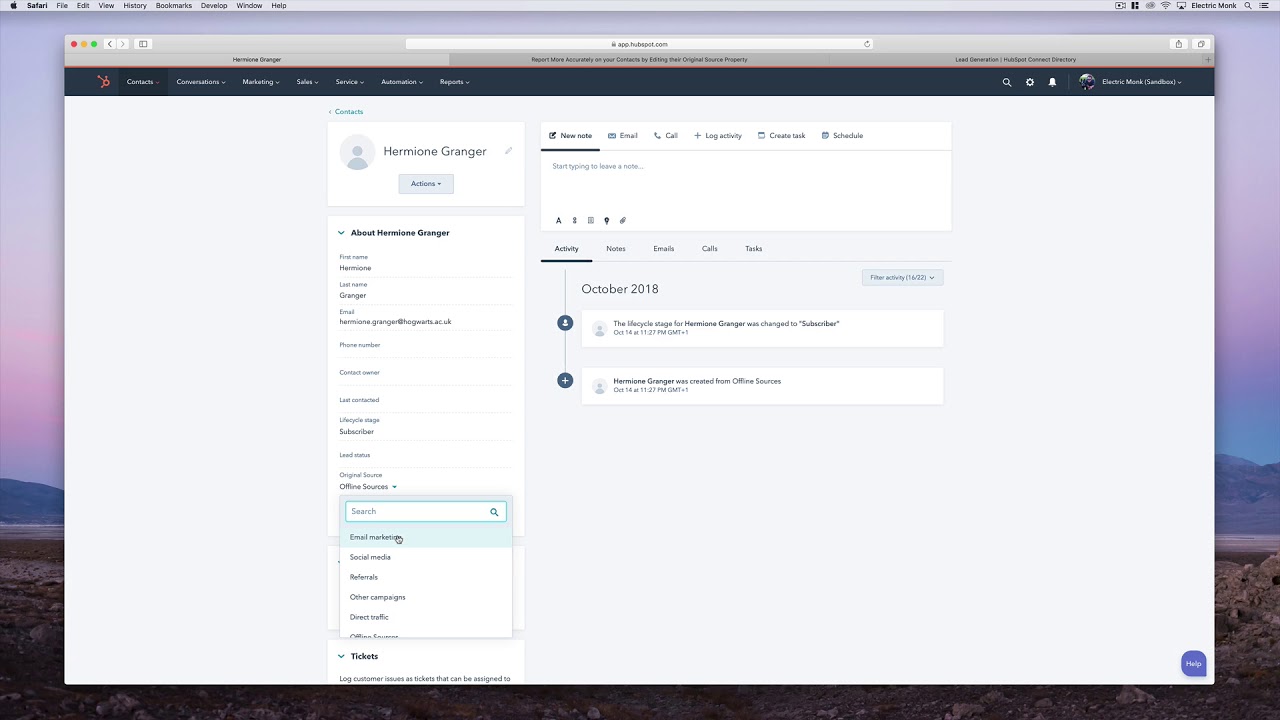Image resolution: width=1280 pixels, height=720 pixels.
Task: Open macOS Notification Center icon
Action: point(1266,6)
